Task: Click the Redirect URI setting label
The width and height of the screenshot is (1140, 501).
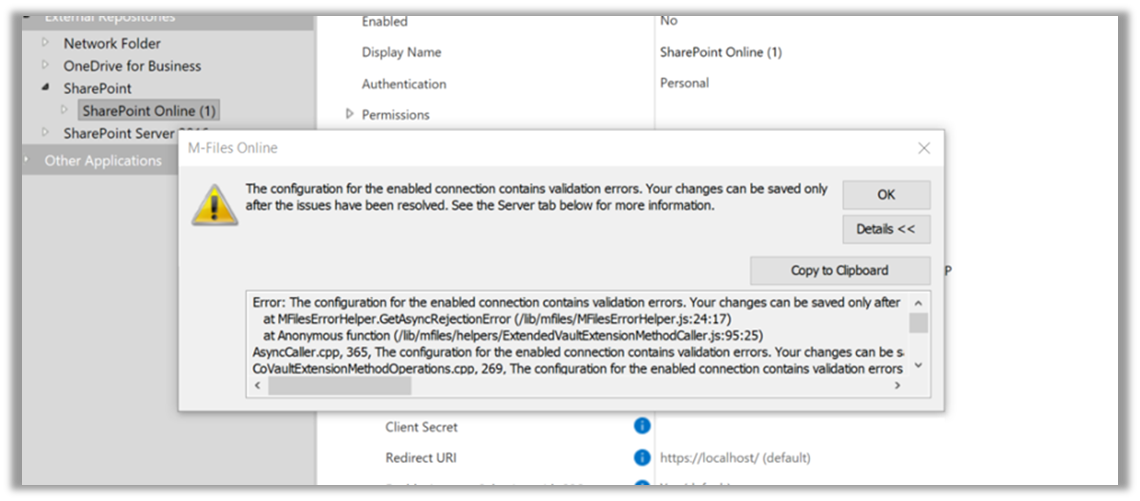Action: (x=421, y=458)
